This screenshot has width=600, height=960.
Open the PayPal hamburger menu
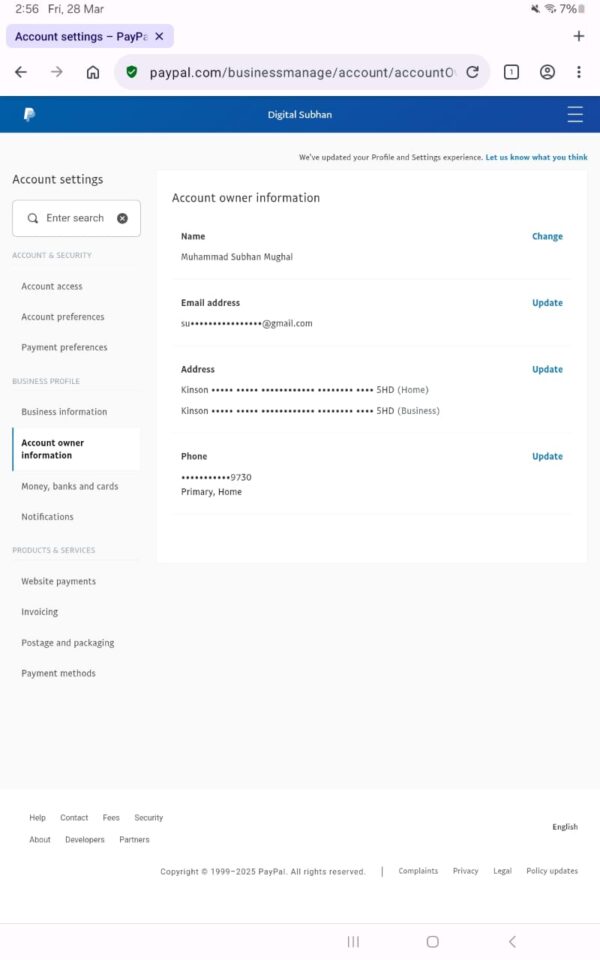click(575, 115)
